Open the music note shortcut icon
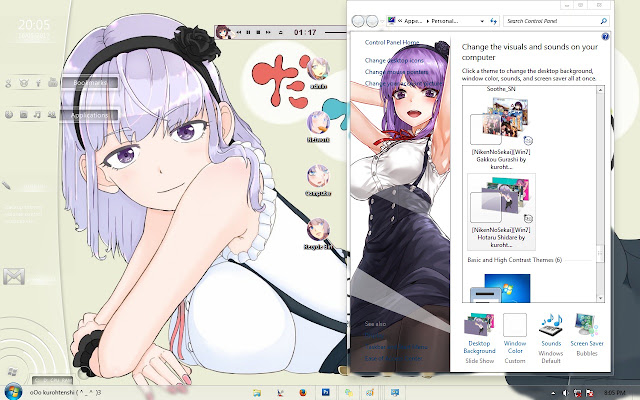The image size is (640, 400). (x=37, y=115)
